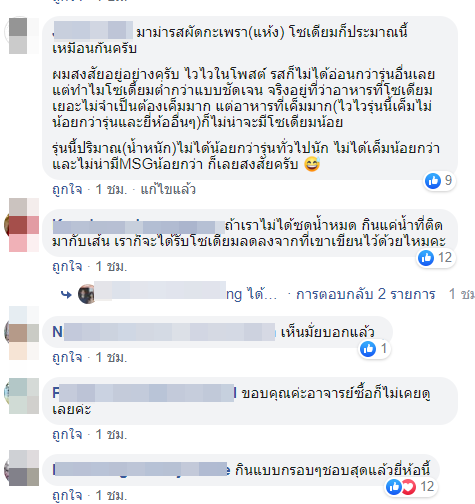Like the ขอบคุณค่ะอาจารย์ comment

67,435
